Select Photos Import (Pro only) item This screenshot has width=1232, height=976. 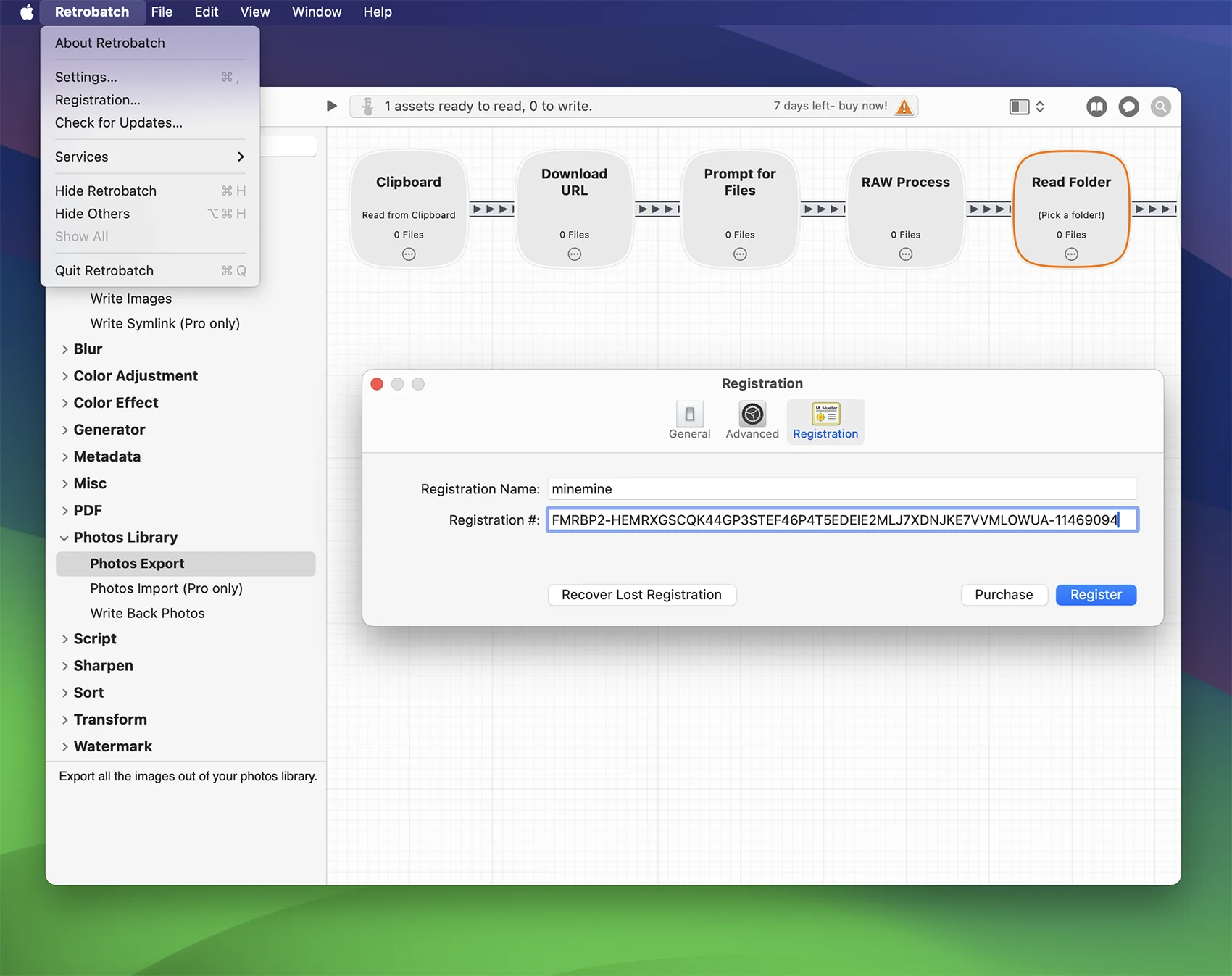click(x=166, y=588)
